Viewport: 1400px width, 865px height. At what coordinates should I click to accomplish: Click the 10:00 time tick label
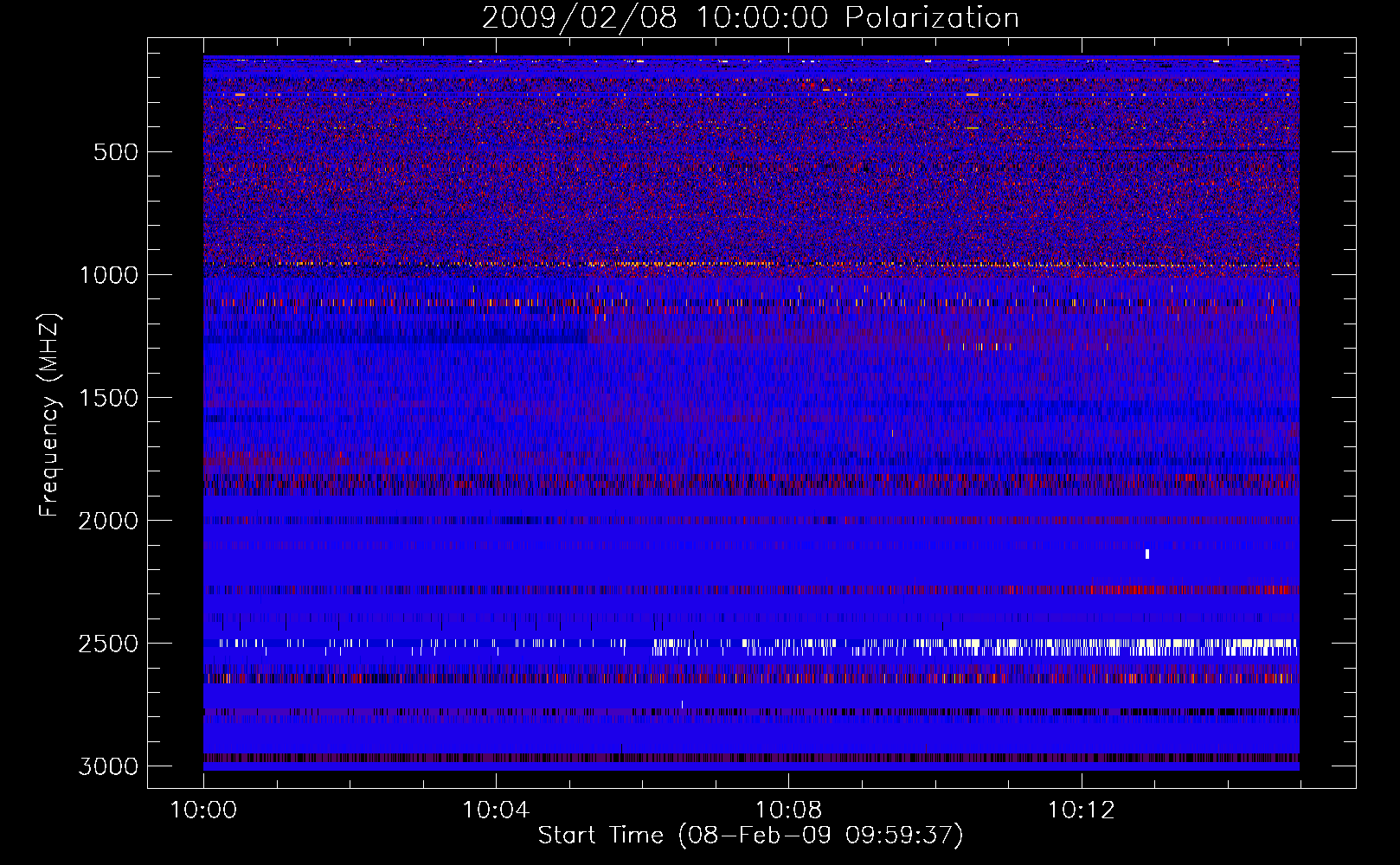tap(203, 811)
